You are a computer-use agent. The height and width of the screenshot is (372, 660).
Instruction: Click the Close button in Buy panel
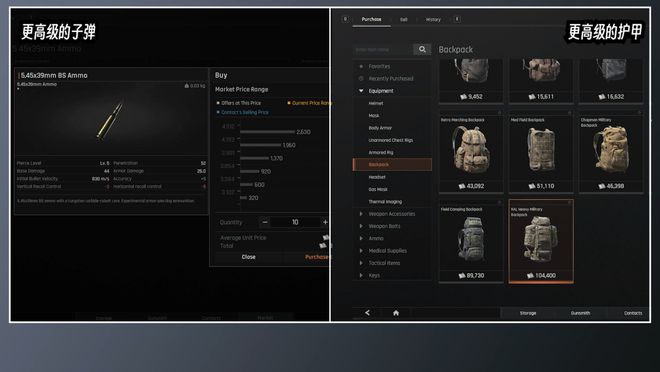click(248, 257)
